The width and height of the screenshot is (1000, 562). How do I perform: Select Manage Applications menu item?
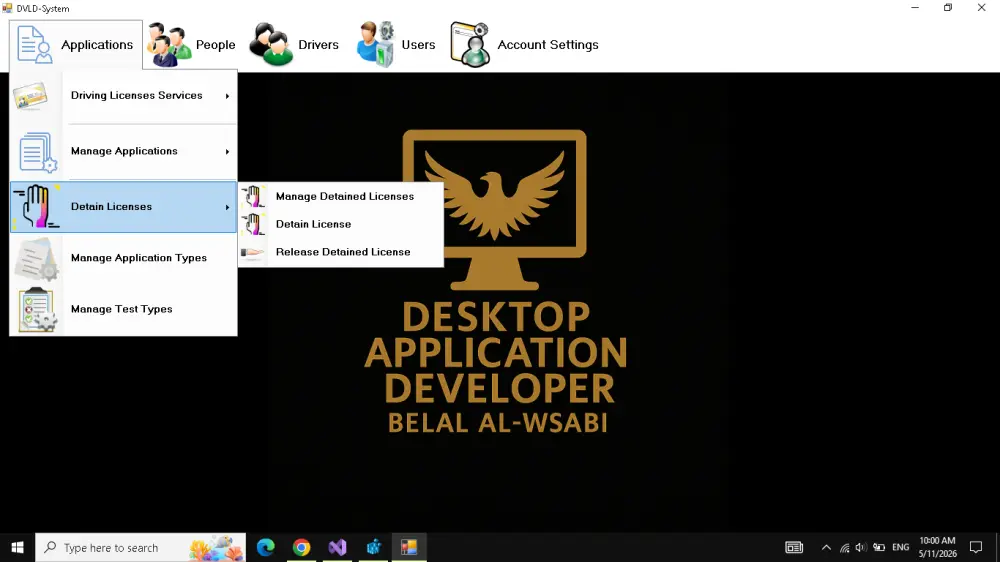124,151
